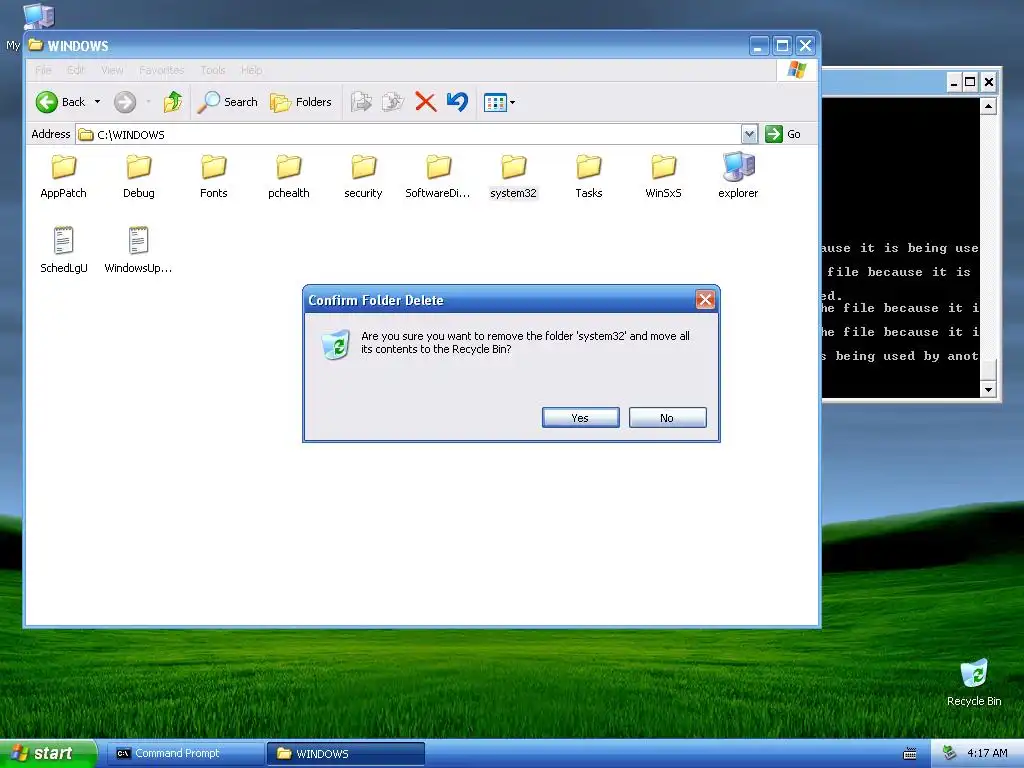Click the Windows flag logo in Explorer
1024x768 pixels.
click(x=797, y=69)
